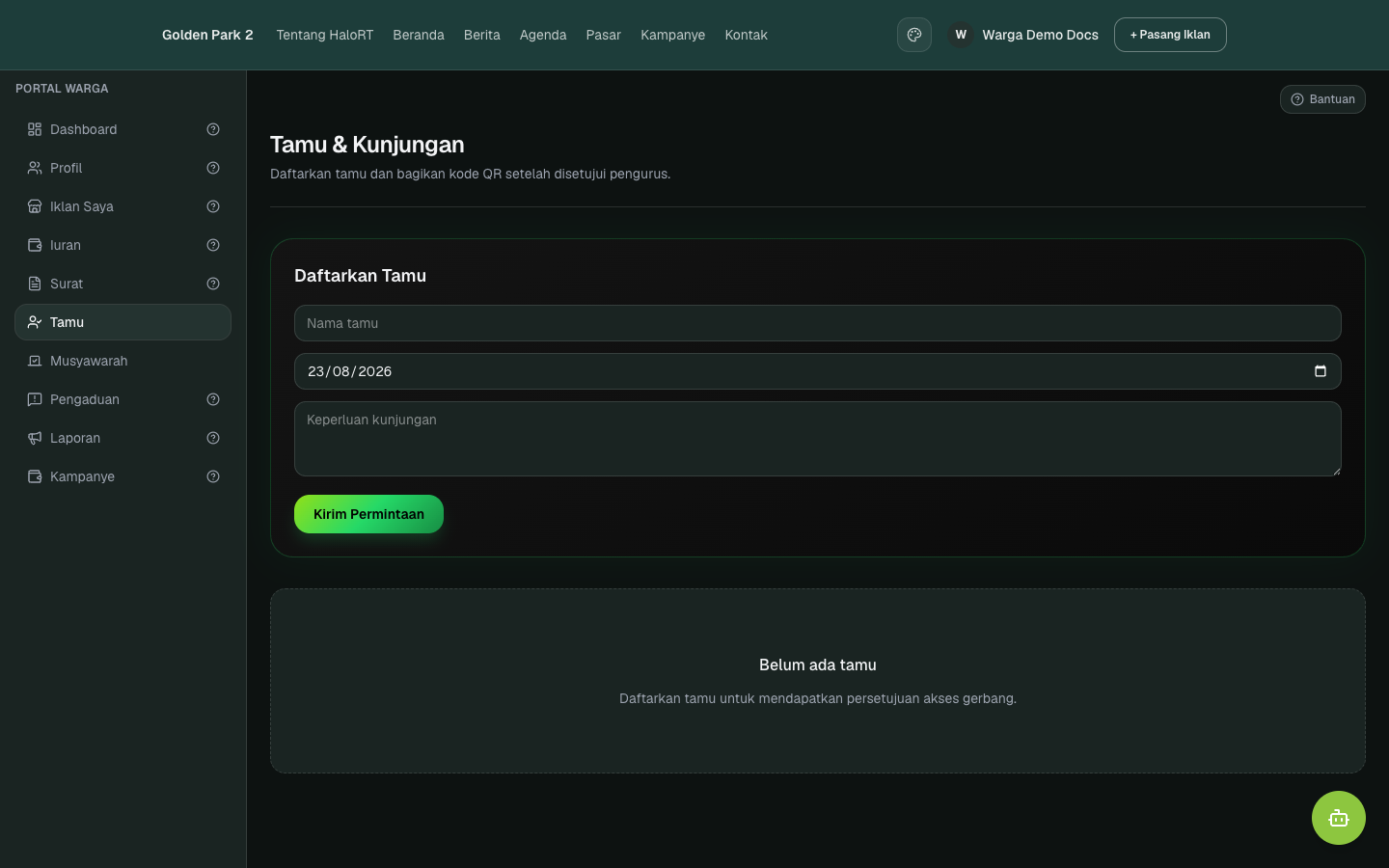Click the help icon next to Profil
Image resolution: width=1389 pixels, height=868 pixels.
click(x=213, y=168)
